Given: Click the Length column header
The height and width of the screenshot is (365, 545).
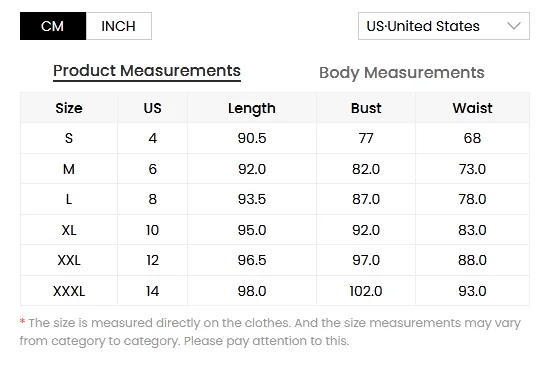Looking at the screenshot, I should [x=252, y=108].
